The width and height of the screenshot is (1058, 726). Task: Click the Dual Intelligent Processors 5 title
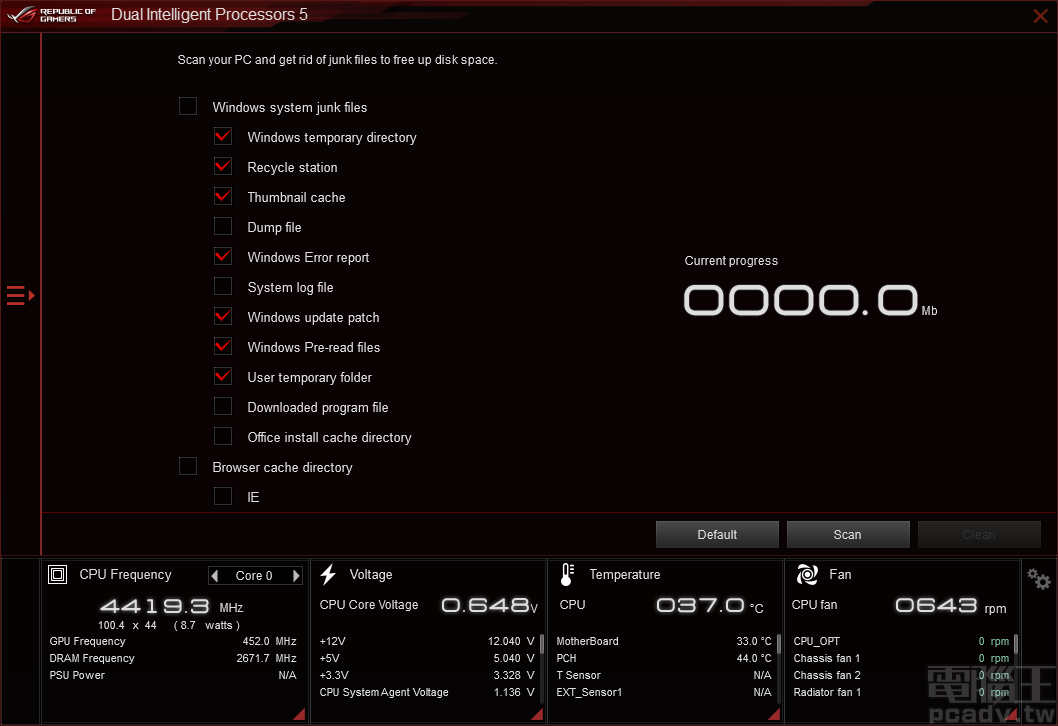[x=208, y=14]
